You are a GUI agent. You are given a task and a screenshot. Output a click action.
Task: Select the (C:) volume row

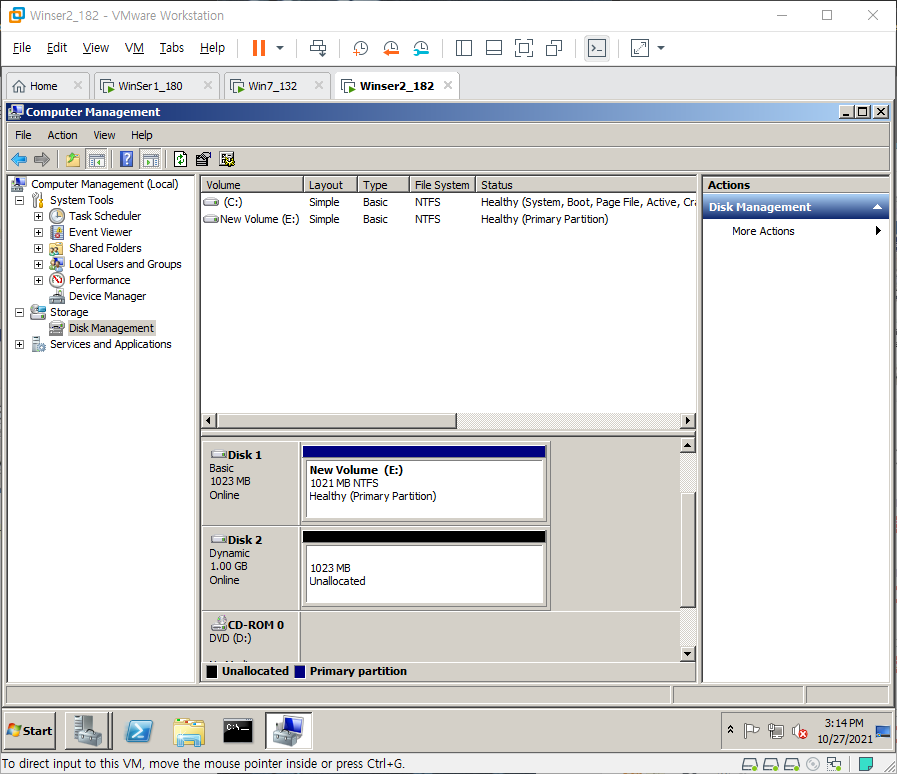pyautogui.click(x=448, y=202)
